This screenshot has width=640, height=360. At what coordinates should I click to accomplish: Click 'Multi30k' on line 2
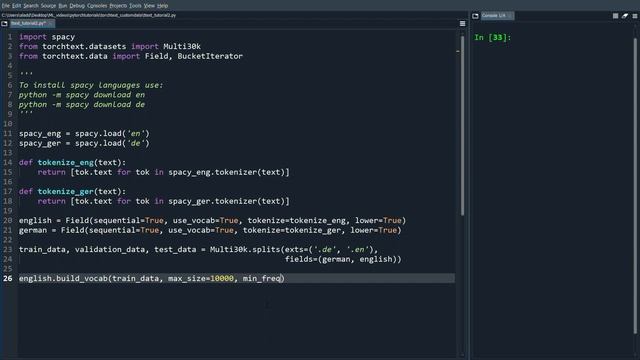coord(182,47)
